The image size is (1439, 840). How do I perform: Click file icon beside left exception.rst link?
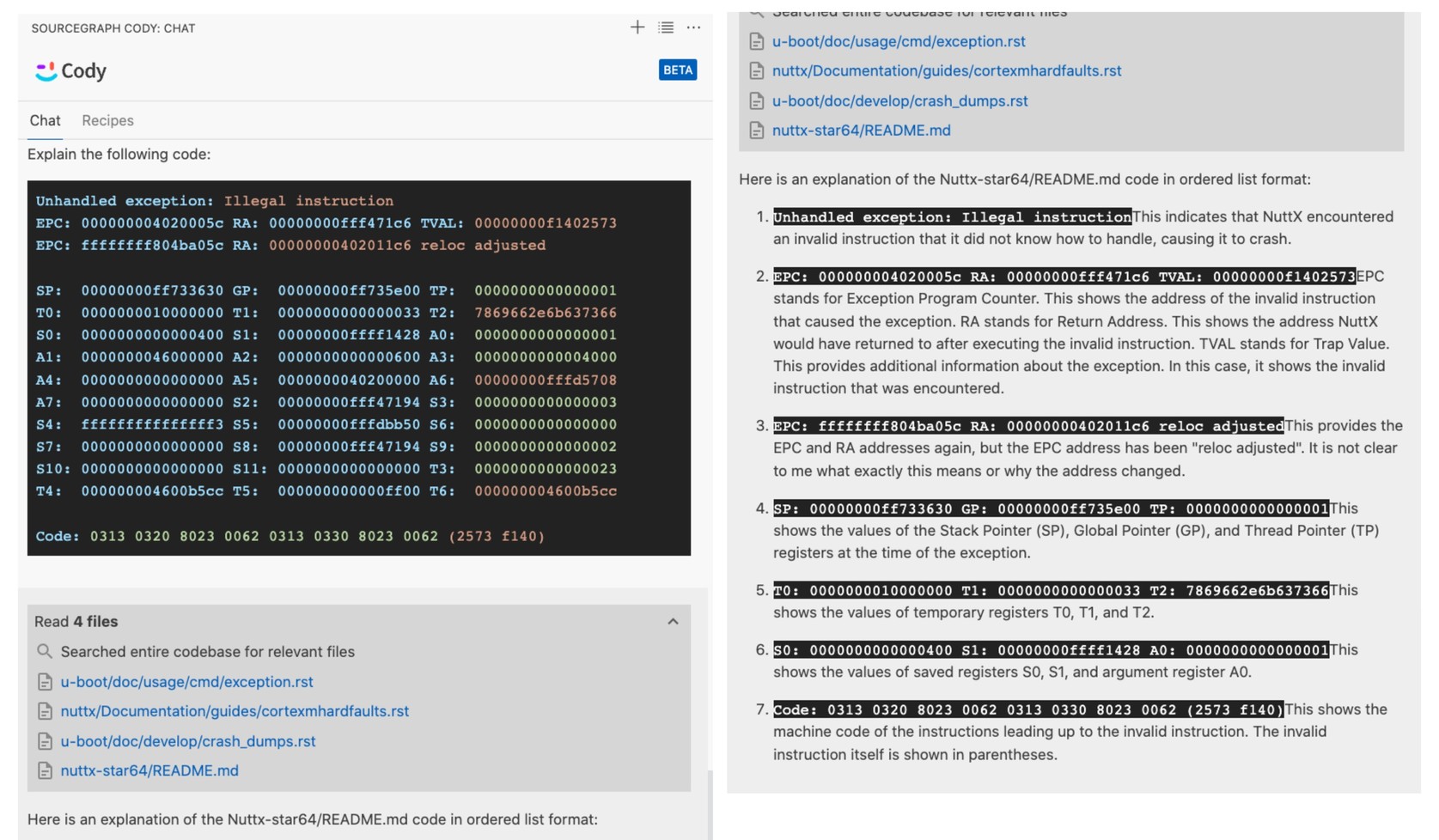(x=45, y=682)
